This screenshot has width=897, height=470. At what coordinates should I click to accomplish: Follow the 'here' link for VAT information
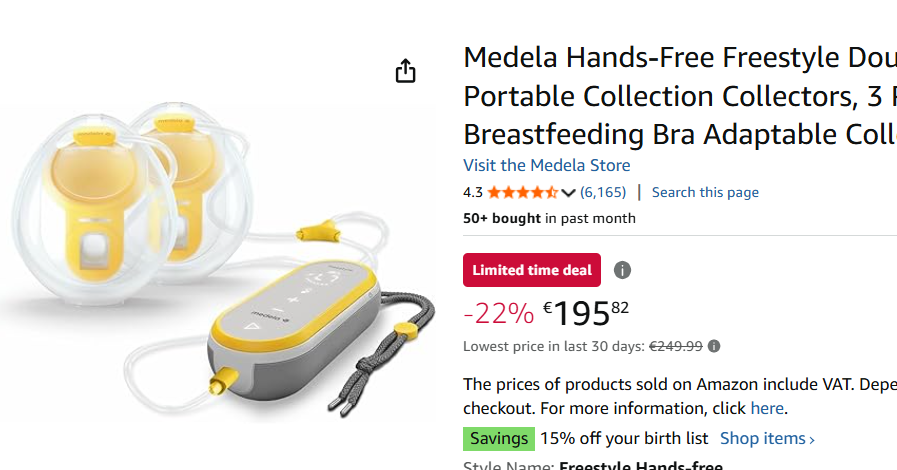coord(767,408)
